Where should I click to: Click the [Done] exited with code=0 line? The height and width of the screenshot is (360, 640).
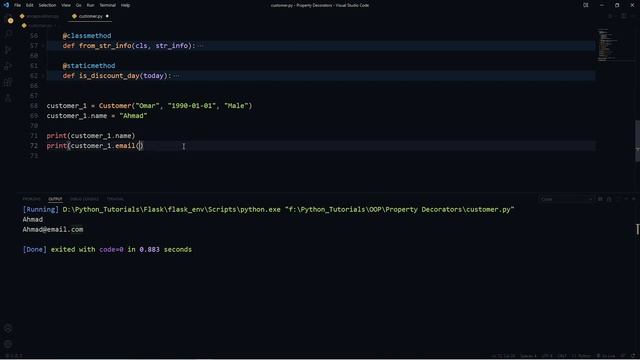pos(107,249)
